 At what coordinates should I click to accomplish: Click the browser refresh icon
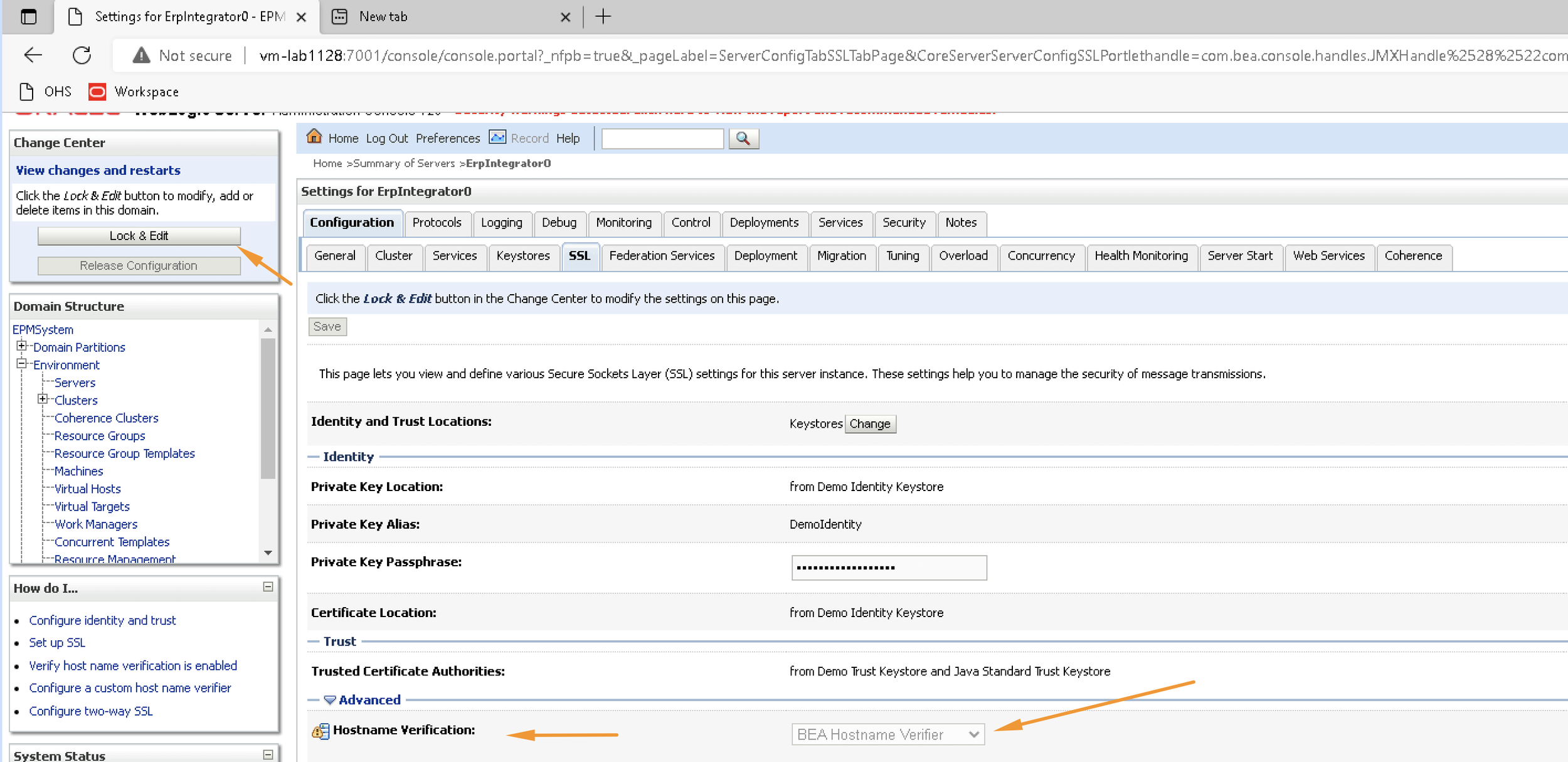click(82, 55)
